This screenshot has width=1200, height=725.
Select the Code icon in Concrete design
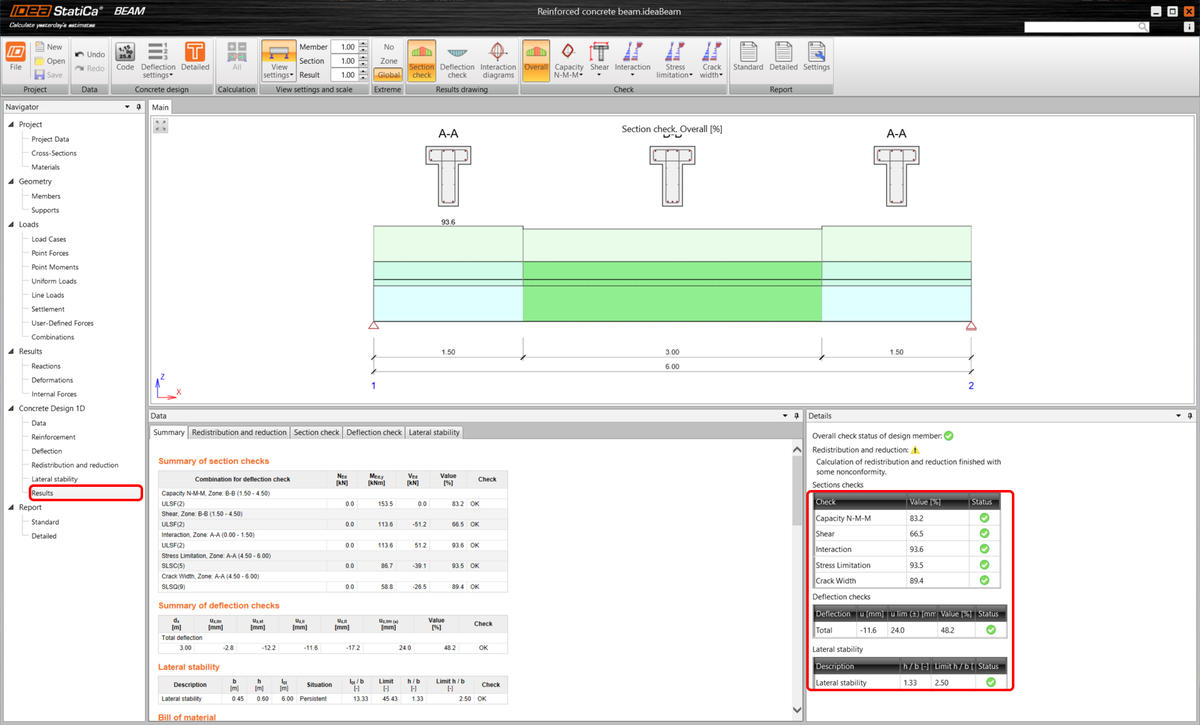click(x=124, y=55)
